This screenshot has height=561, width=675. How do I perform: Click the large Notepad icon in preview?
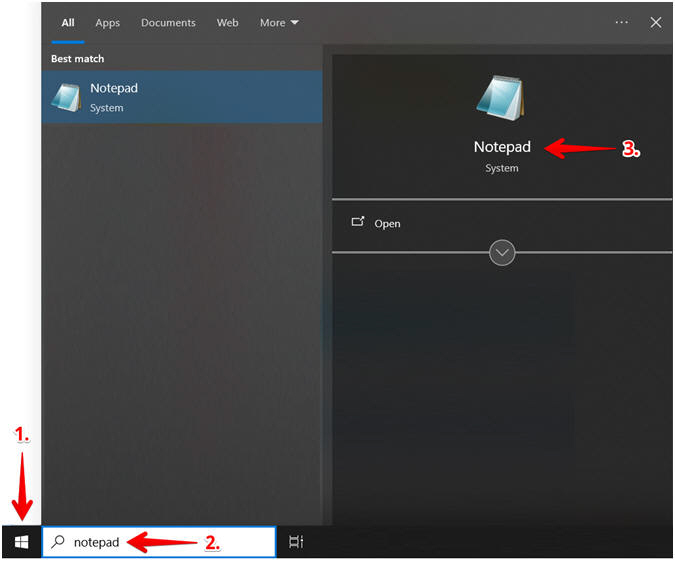[x=501, y=98]
